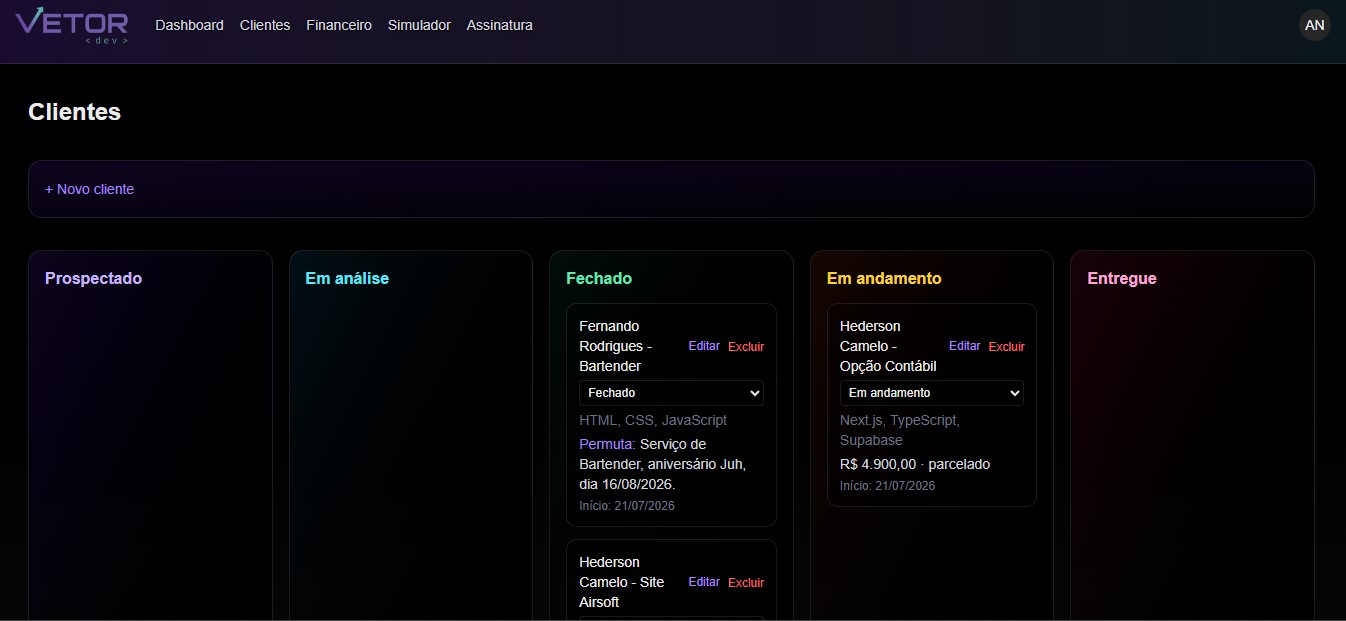Click the Clientes page title

[75, 112]
